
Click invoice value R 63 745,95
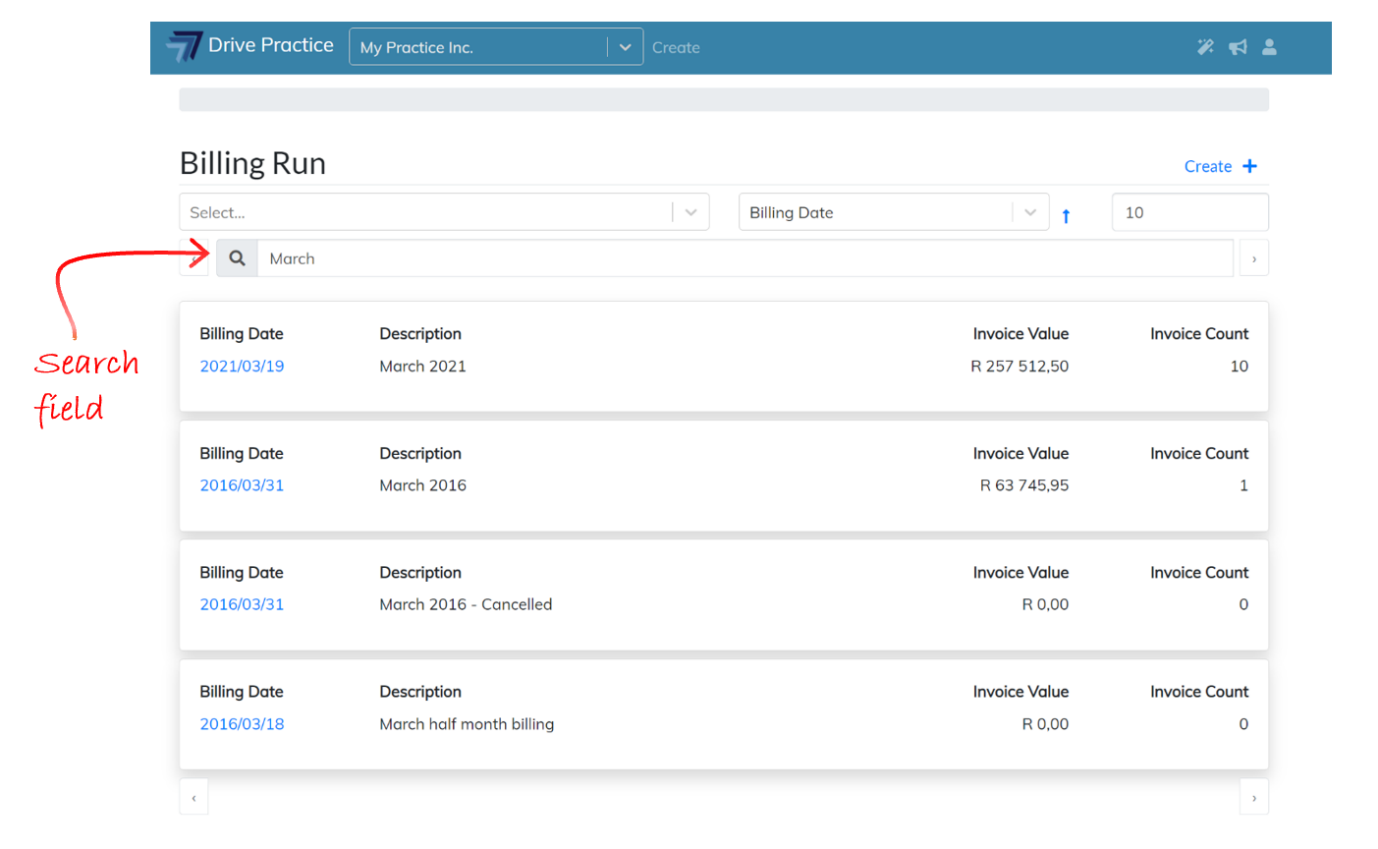point(1024,485)
